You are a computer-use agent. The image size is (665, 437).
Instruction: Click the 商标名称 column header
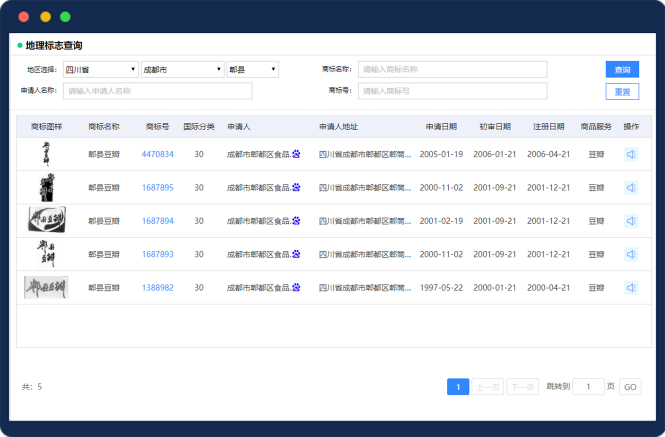pyautogui.click(x=104, y=126)
